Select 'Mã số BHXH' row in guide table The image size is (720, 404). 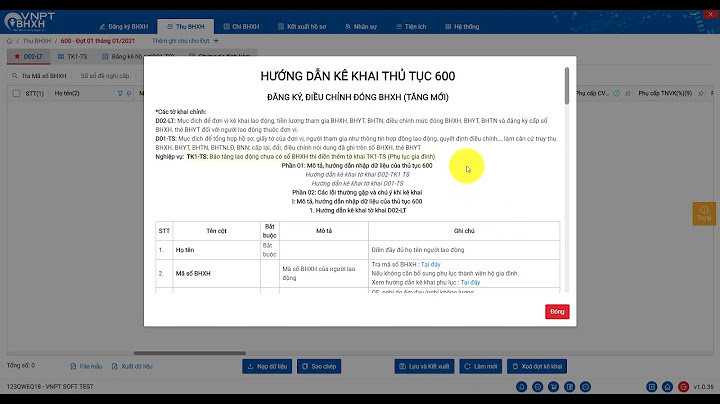coord(357,274)
